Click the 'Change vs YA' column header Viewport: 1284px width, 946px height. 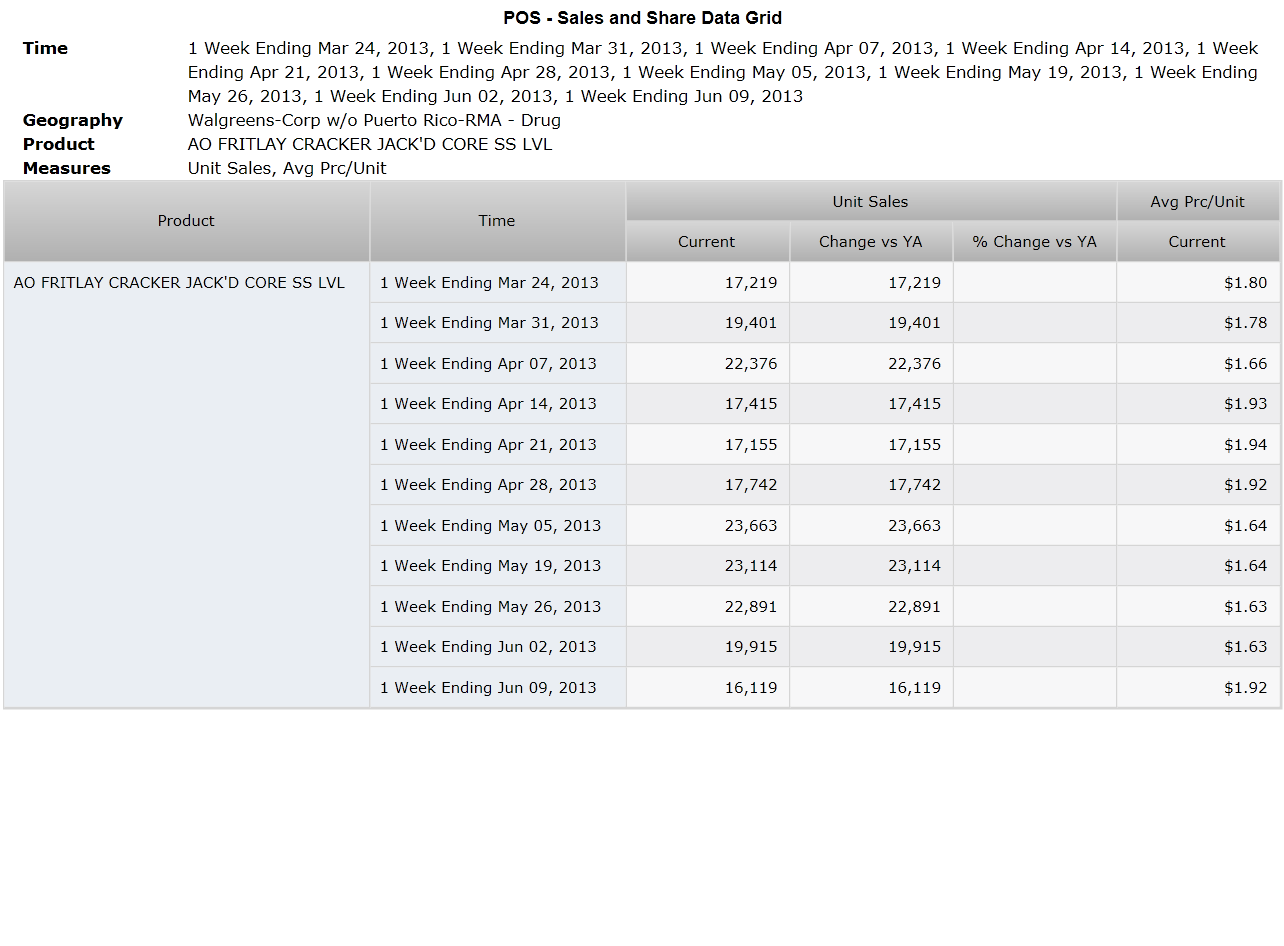(x=871, y=242)
